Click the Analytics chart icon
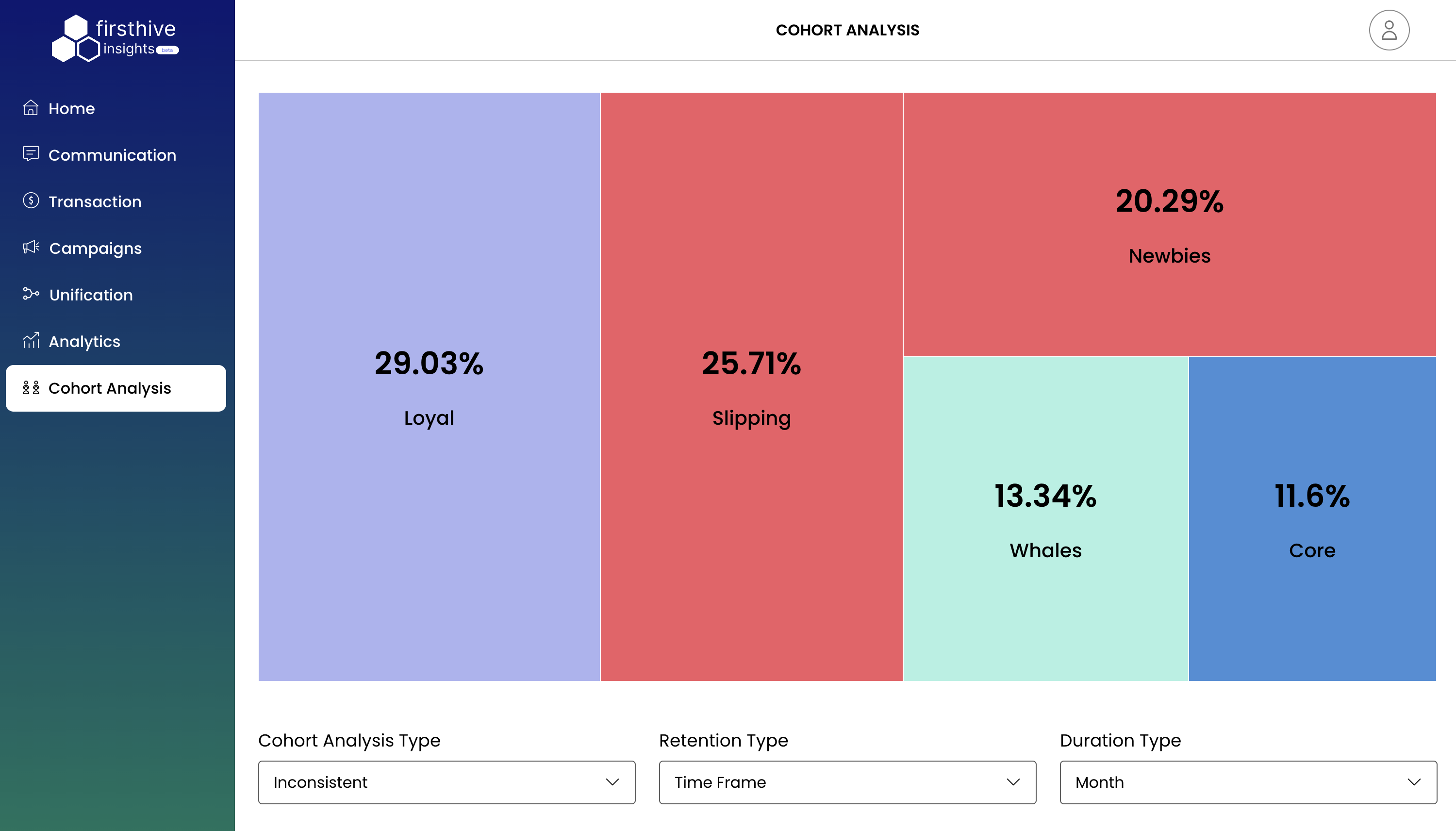This screenshot has width=1456, height=831. pos(31,341)
